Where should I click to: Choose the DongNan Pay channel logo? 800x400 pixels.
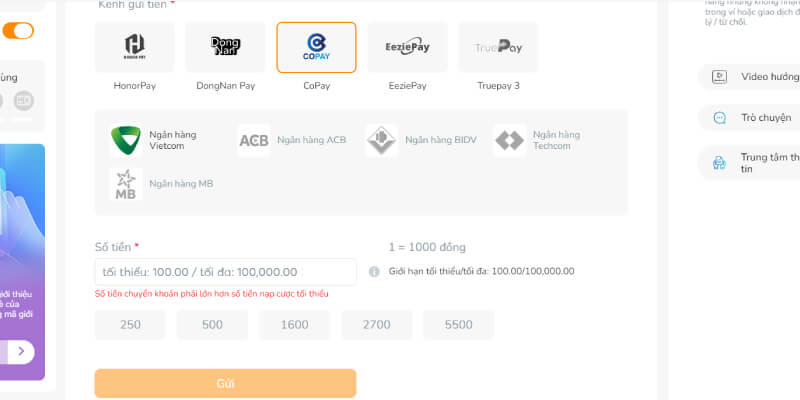(x=226, y=47)
